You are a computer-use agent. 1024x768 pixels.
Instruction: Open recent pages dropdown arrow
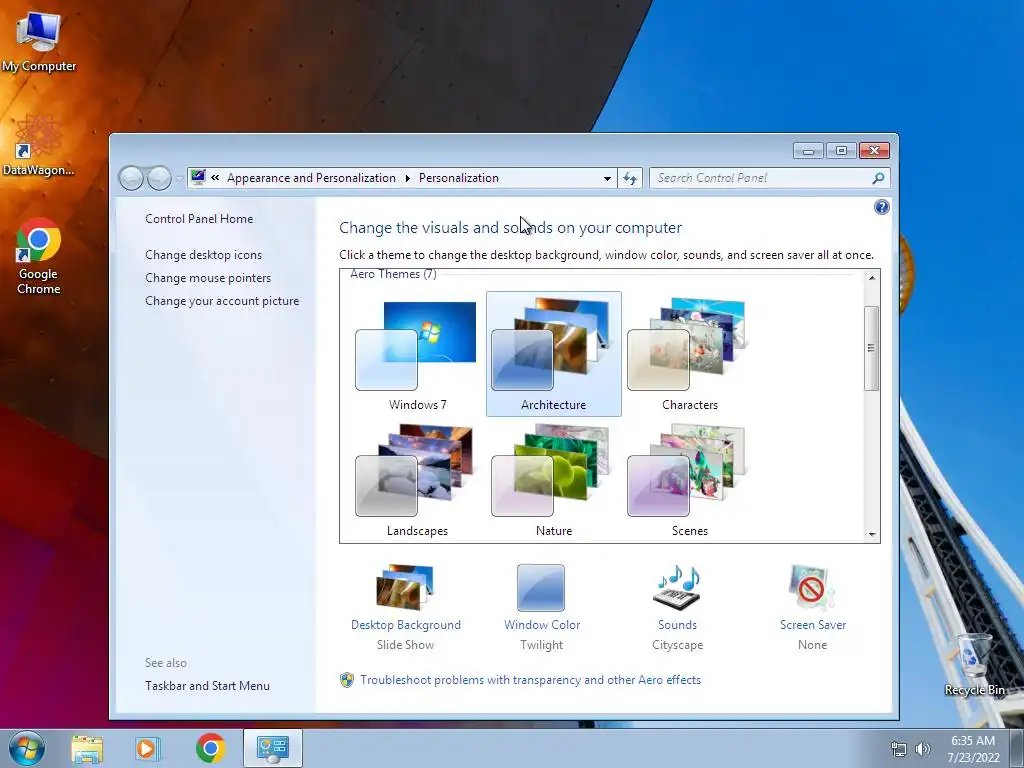[x=180, y=178]
